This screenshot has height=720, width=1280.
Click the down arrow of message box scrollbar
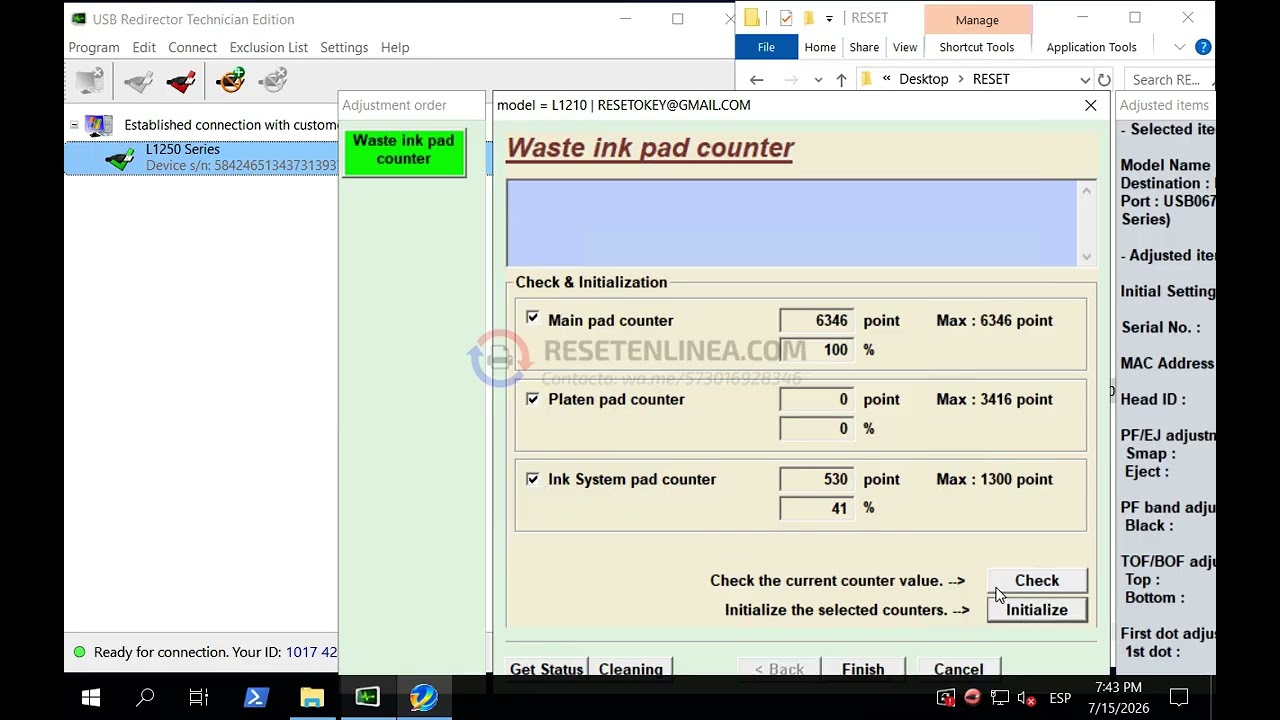click(x=1087, y=257)
